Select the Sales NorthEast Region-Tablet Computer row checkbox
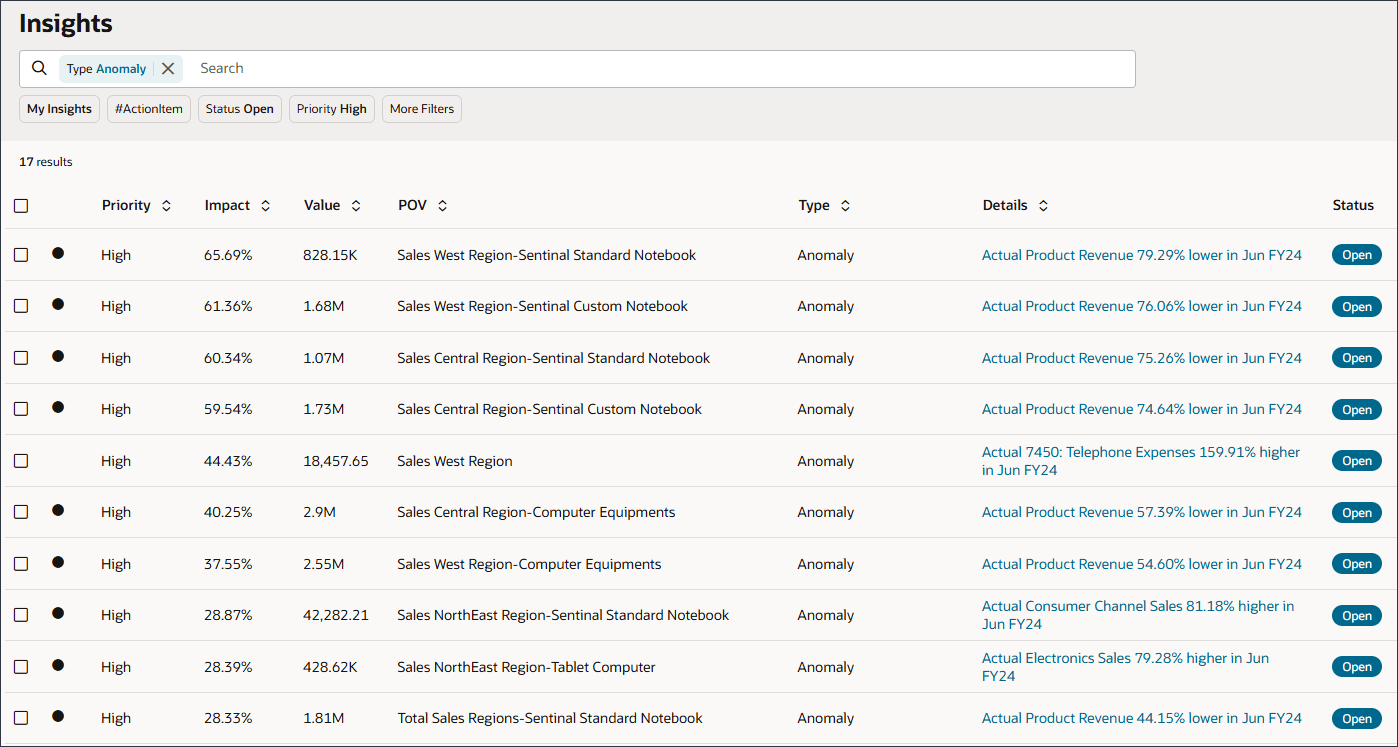Image resolution: width=1398 pixels, height=747 pixels. click(21, 666)
